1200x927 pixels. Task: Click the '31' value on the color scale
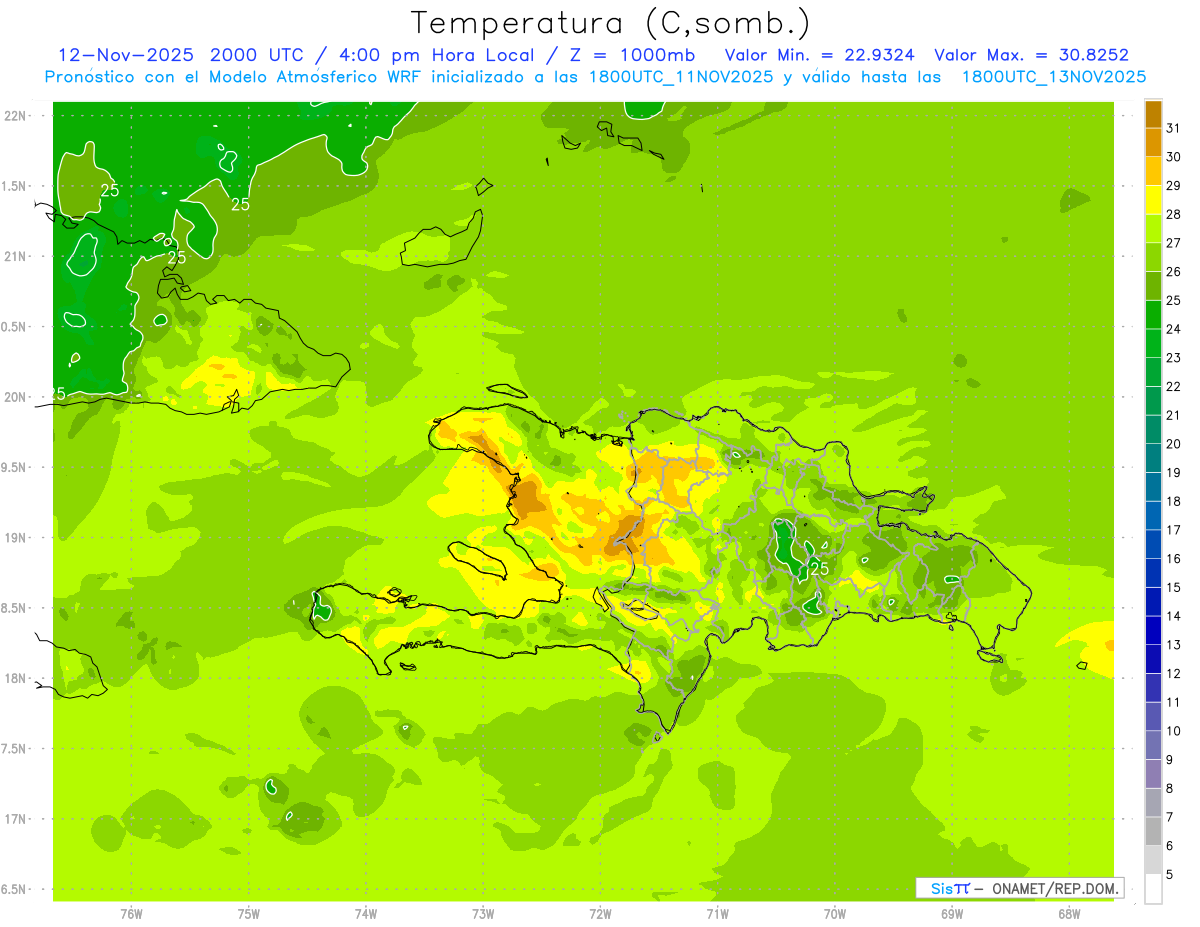[x=1174, y=129]
